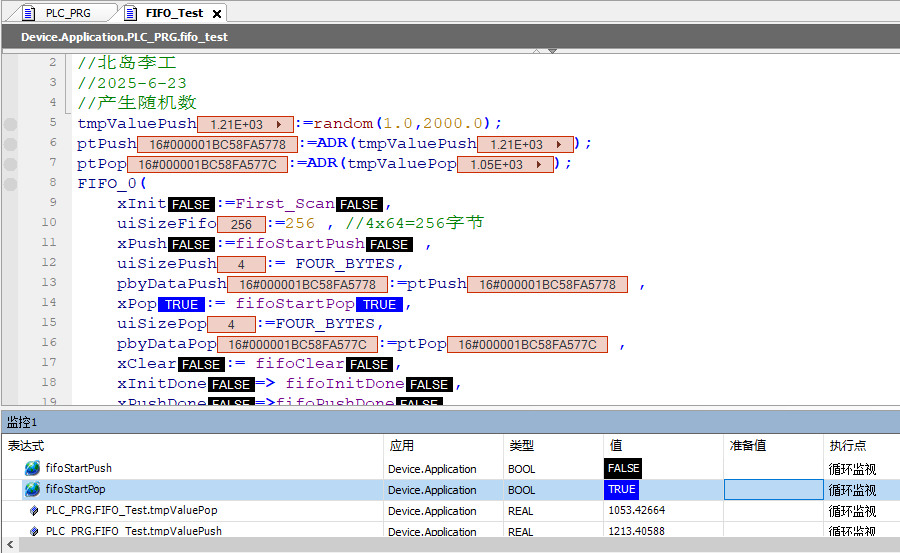Click the breakpoint marker on line 7

click(10, 164)
